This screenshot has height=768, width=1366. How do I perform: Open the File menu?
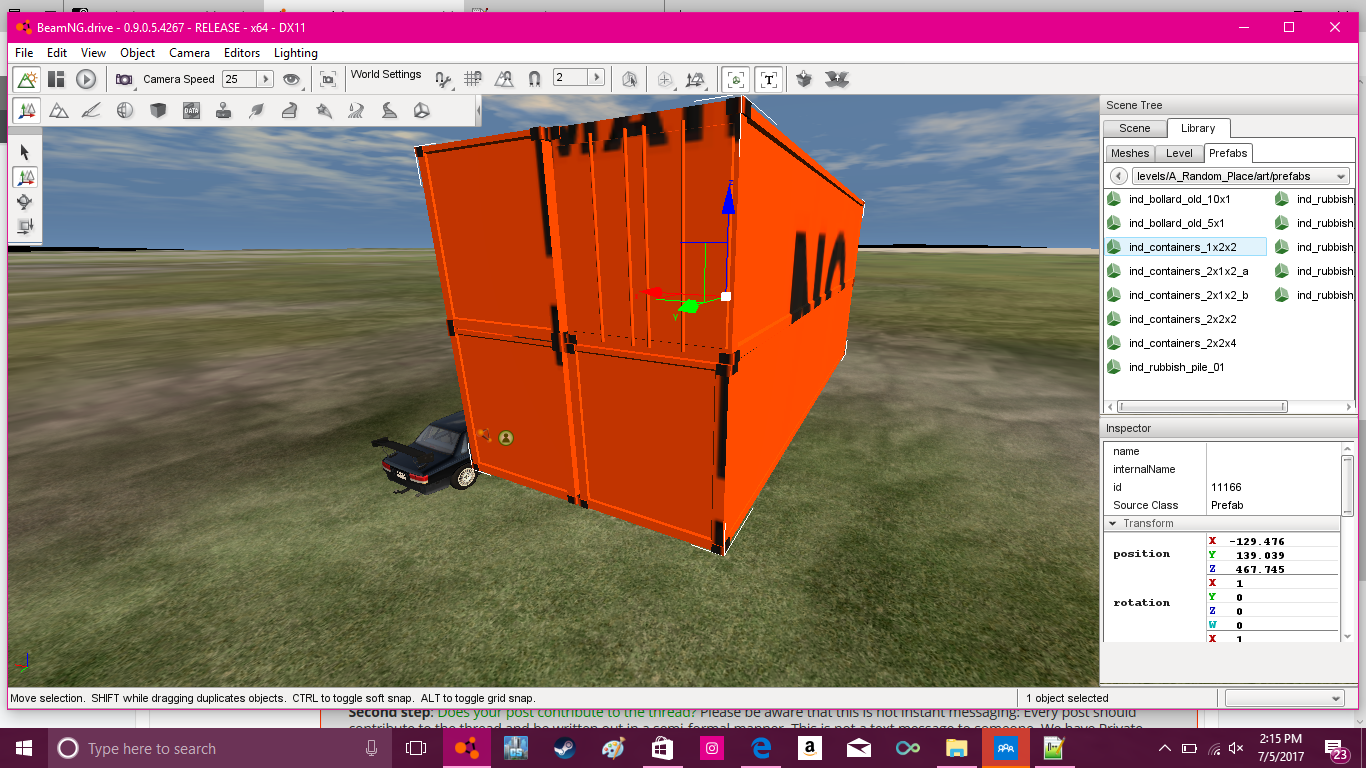point(24,53)
